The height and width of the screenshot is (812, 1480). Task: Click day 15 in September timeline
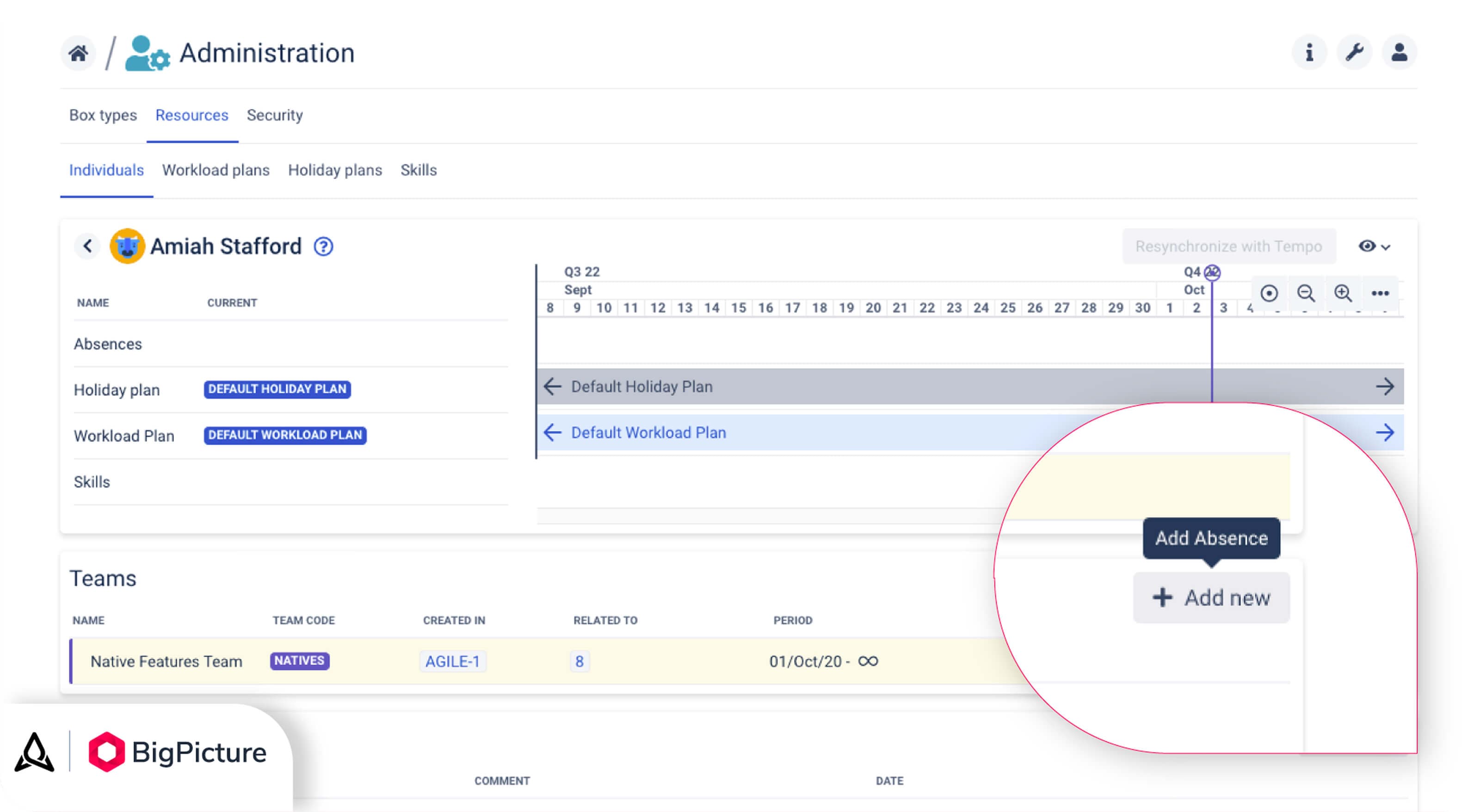(738, 308)
